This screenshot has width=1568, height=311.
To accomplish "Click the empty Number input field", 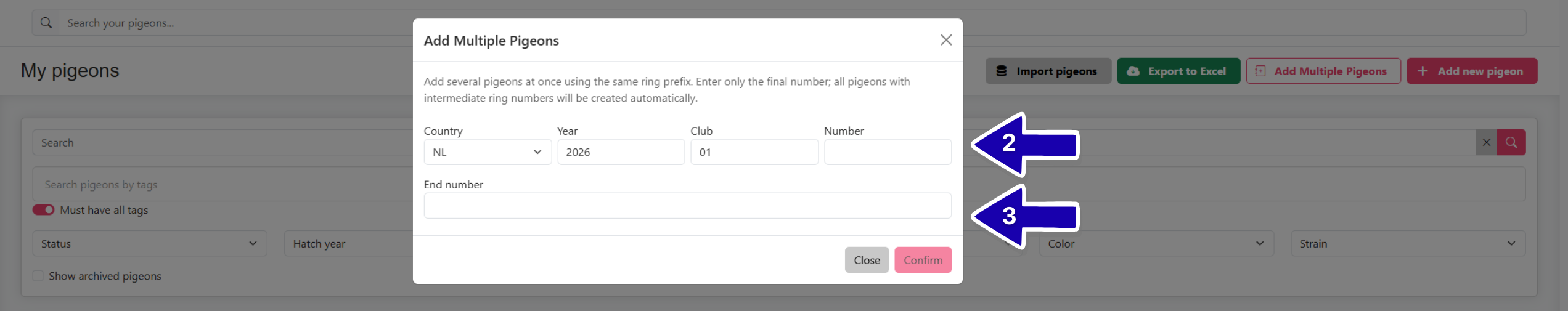I will pyautogui.click(x=887, y=152).
